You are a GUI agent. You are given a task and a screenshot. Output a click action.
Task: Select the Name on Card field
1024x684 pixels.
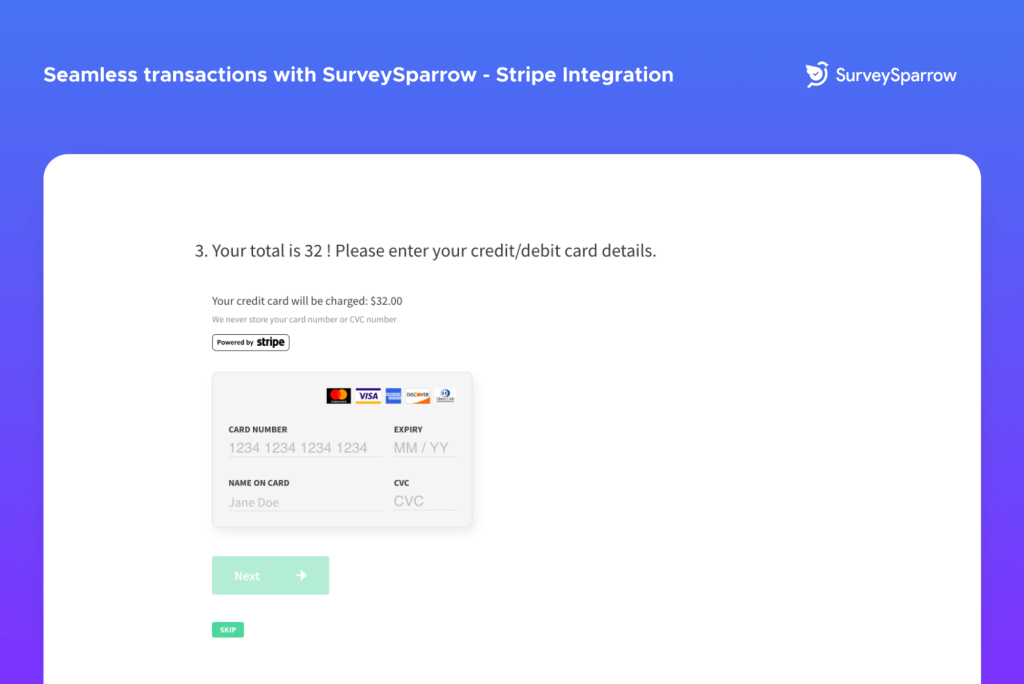[x=304, y=502]
